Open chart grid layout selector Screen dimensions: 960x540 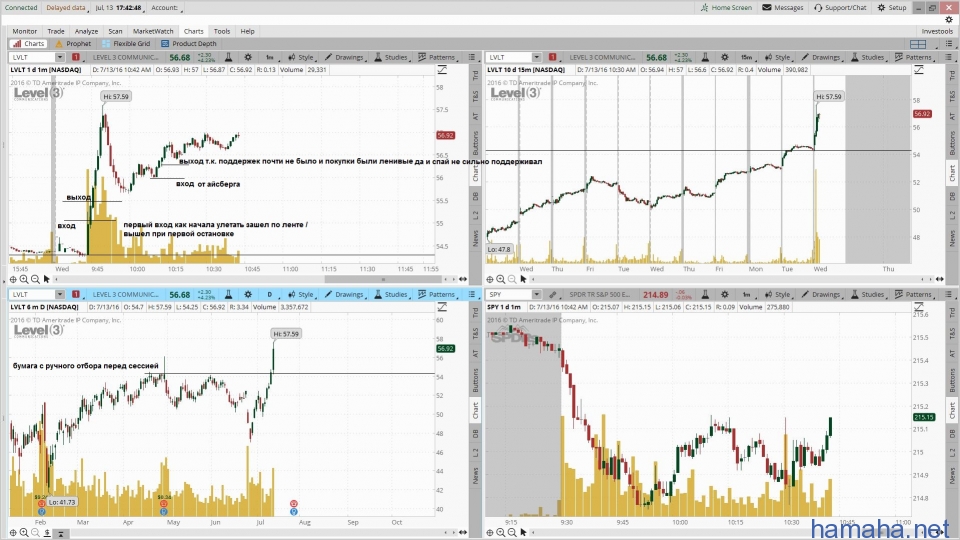click(918, 44)
